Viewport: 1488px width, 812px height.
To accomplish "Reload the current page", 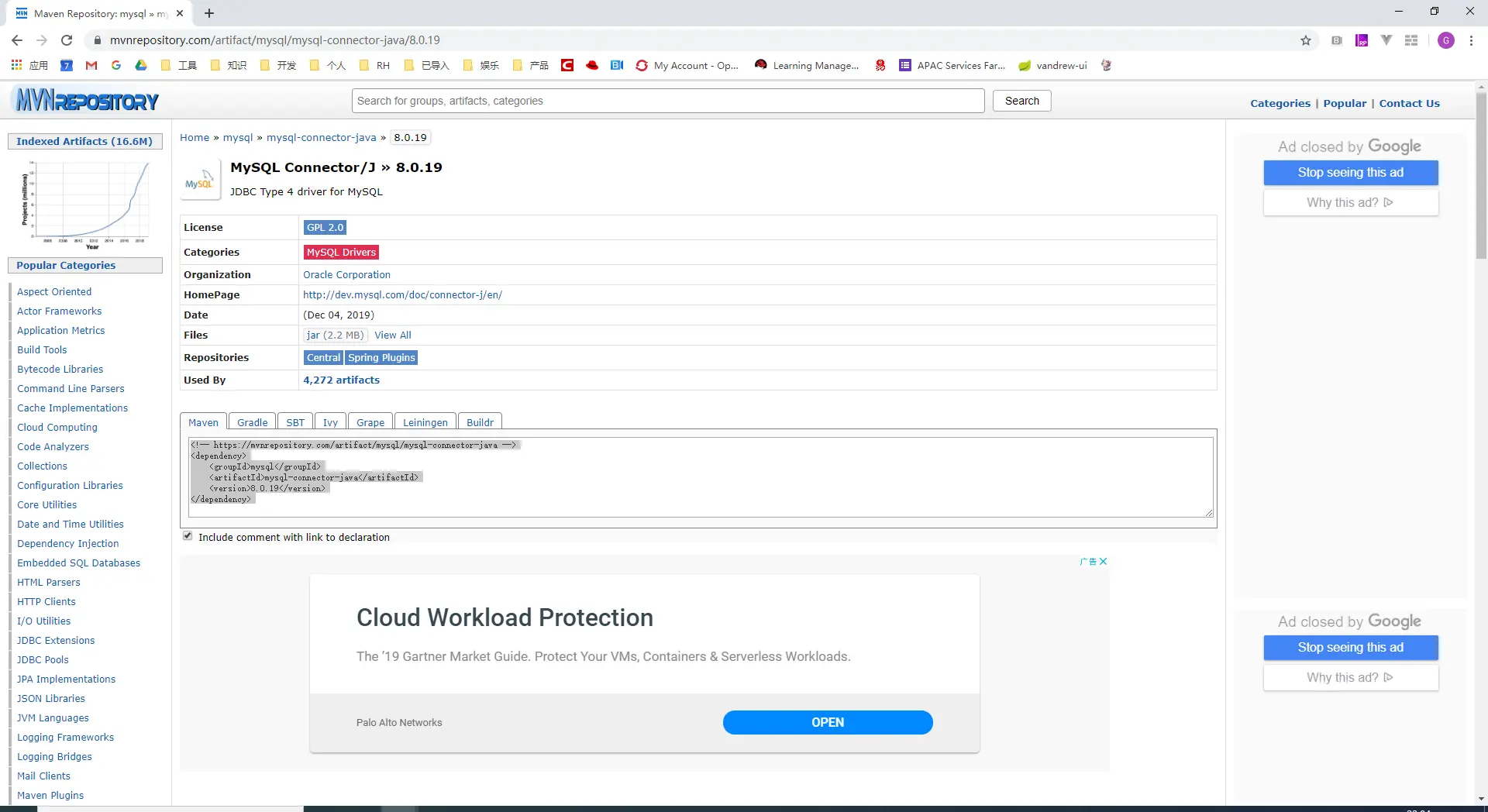I will (67, 40).
